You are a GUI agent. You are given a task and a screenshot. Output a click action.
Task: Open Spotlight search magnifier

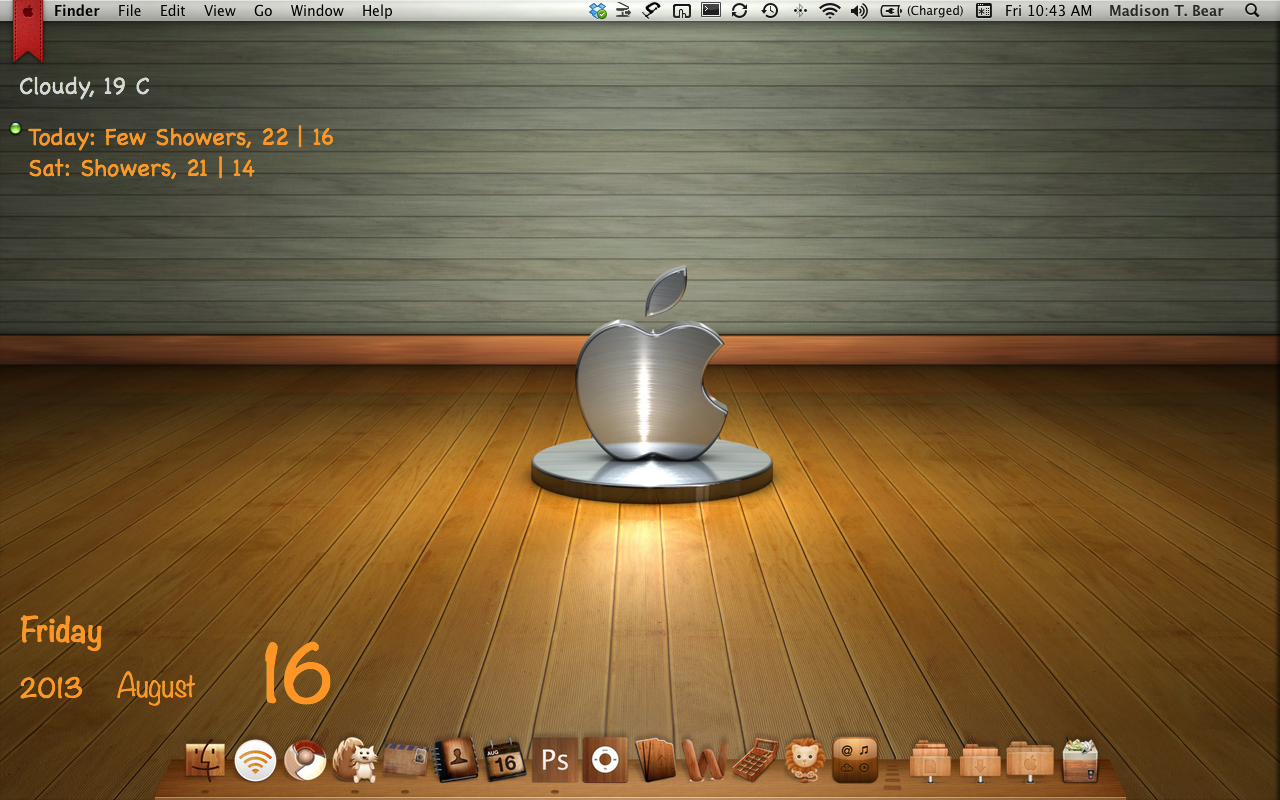[1252, 11]
